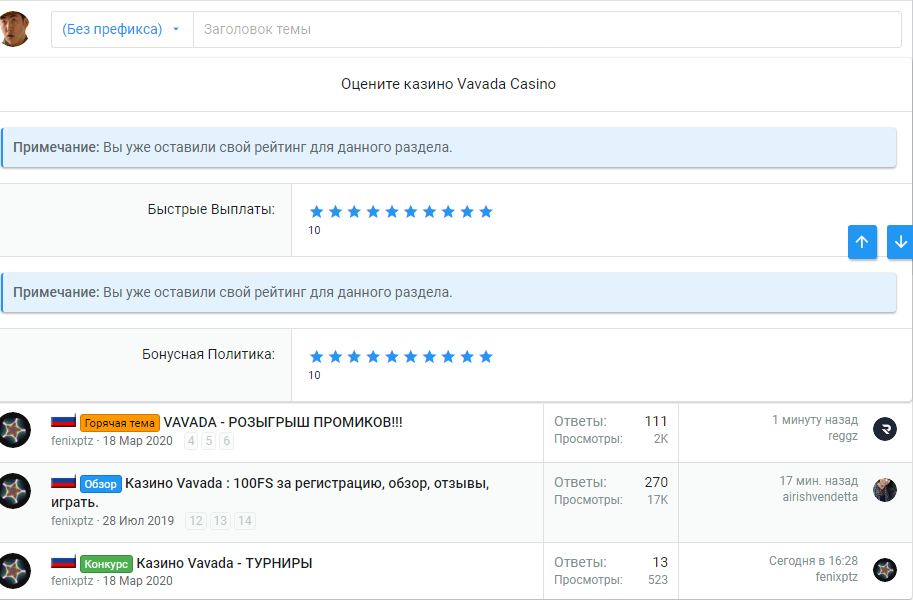This screenshot has width=913, height=600.
Task: Go to page 4 of РОЗЫГРЫШ ПРОМИКОВ thread
Action: 191,441
